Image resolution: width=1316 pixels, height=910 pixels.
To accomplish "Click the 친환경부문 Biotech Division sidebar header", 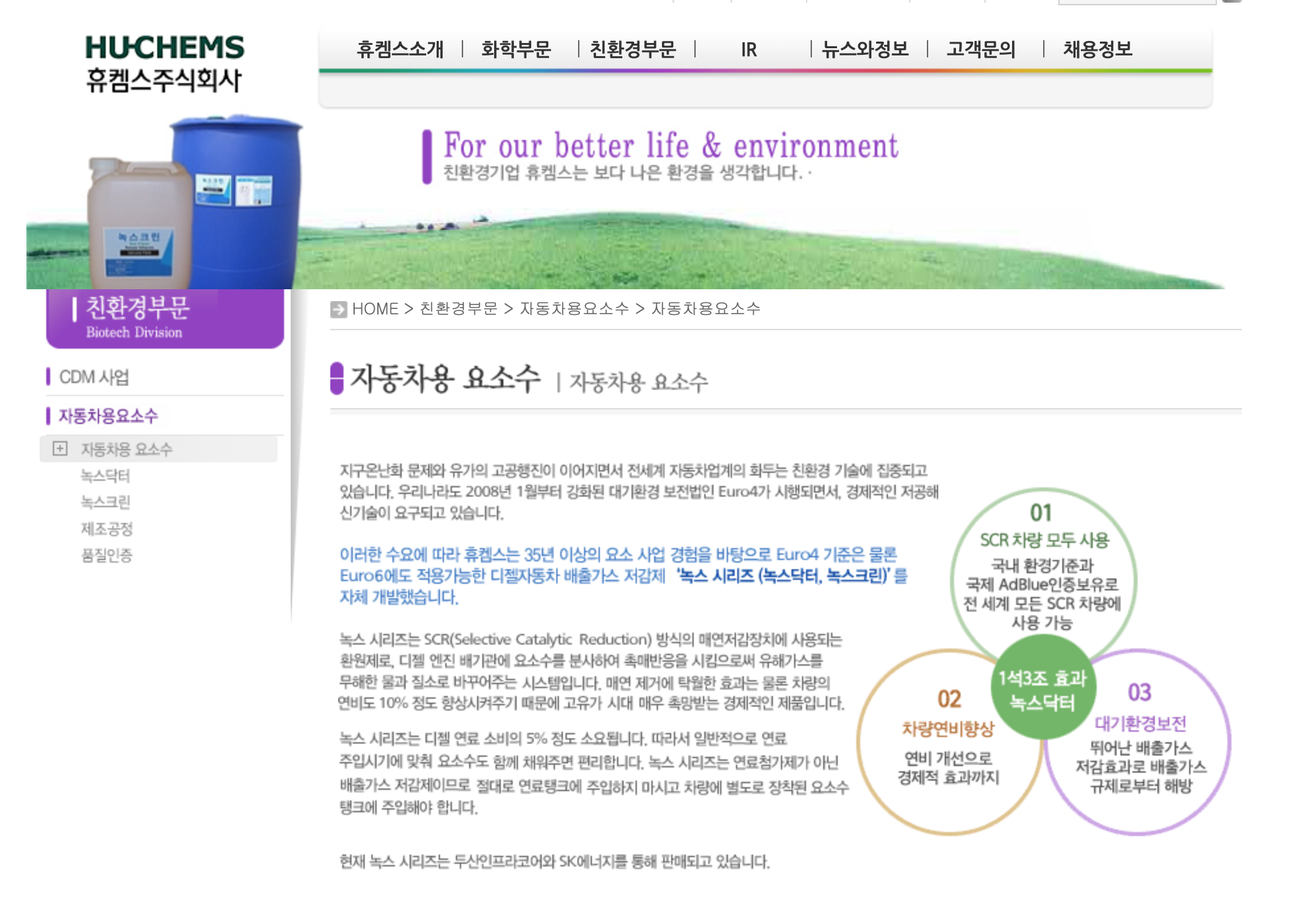I will (165, 318).
